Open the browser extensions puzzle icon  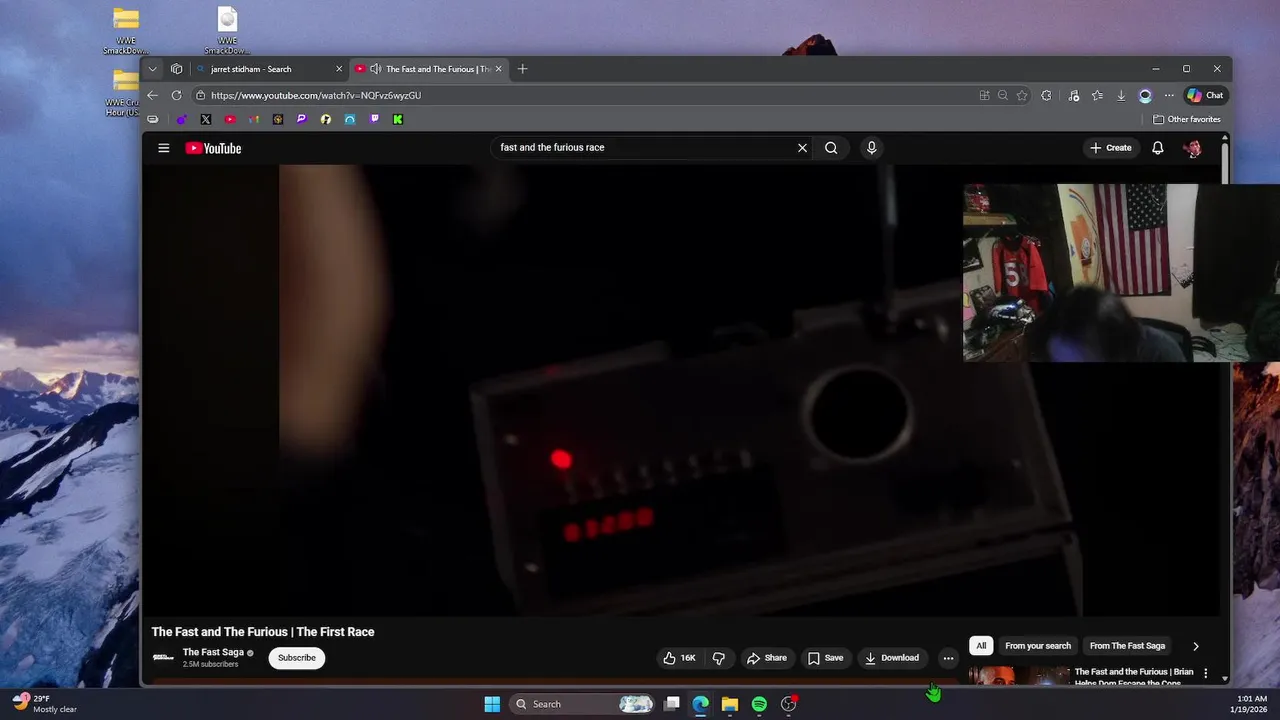coord(1046,95)
